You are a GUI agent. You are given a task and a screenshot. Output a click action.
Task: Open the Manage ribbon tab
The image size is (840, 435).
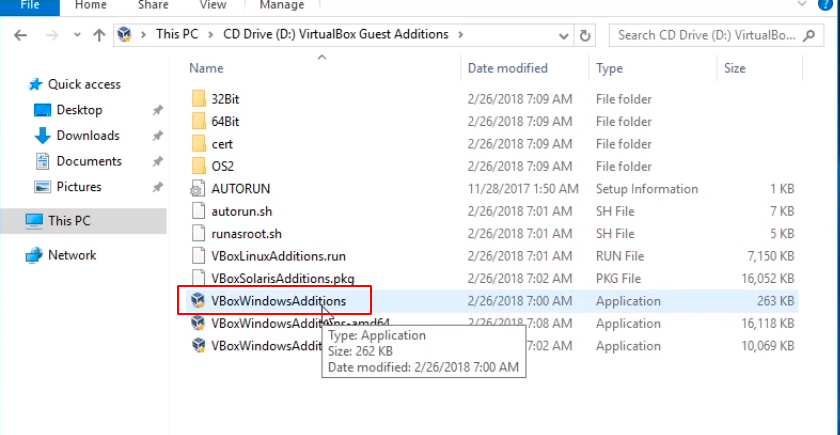[x=282, y=5]
